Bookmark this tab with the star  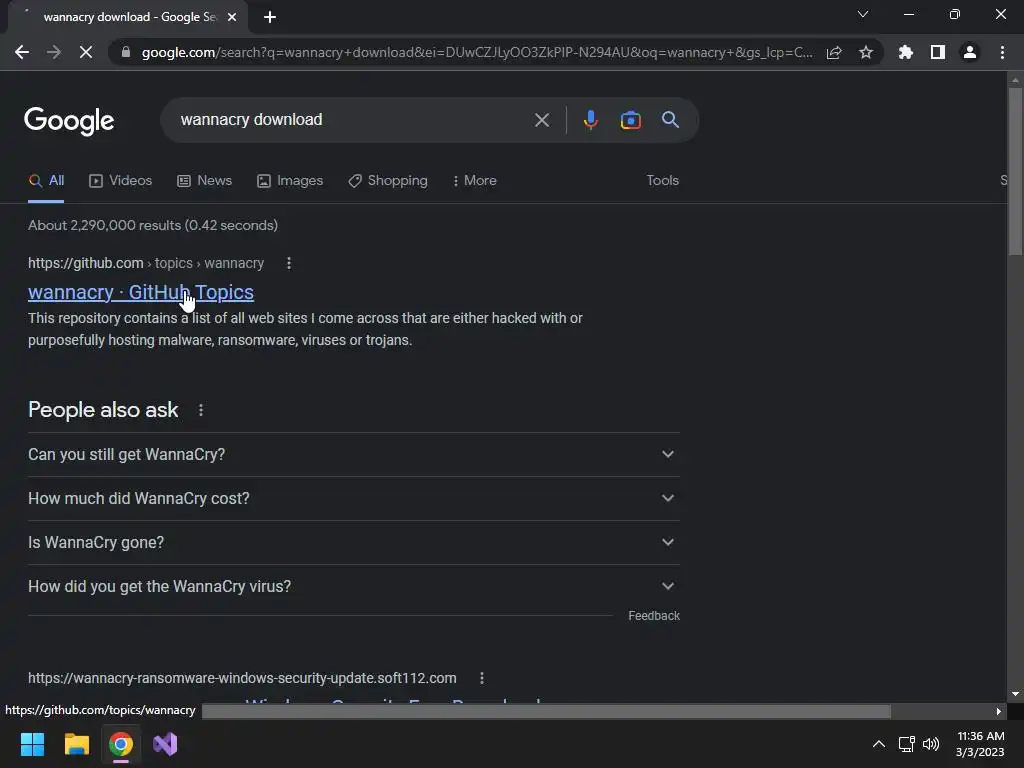click(x=866, y=52)
